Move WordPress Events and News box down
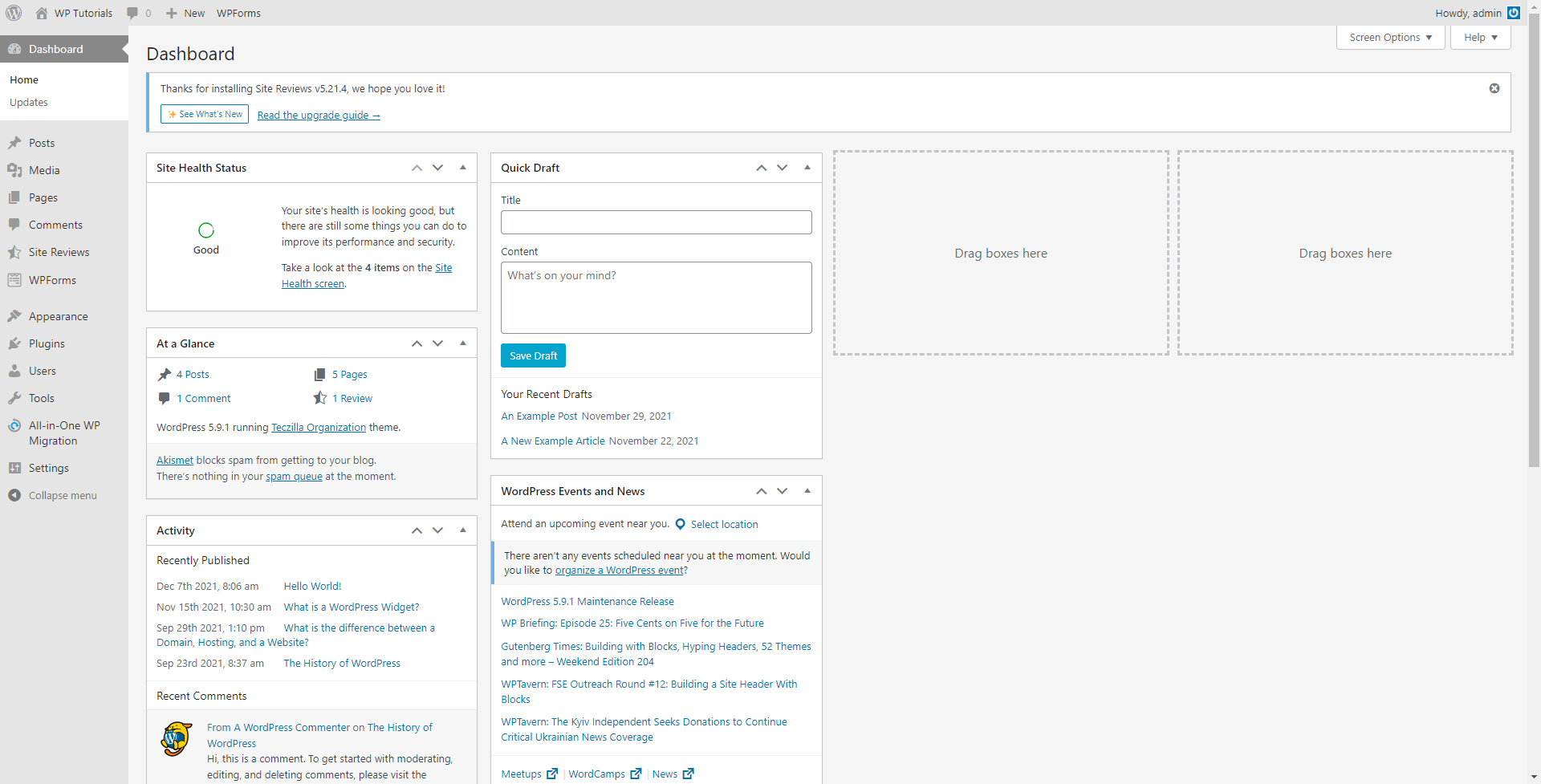1541x784 pixels. [782, 491]
